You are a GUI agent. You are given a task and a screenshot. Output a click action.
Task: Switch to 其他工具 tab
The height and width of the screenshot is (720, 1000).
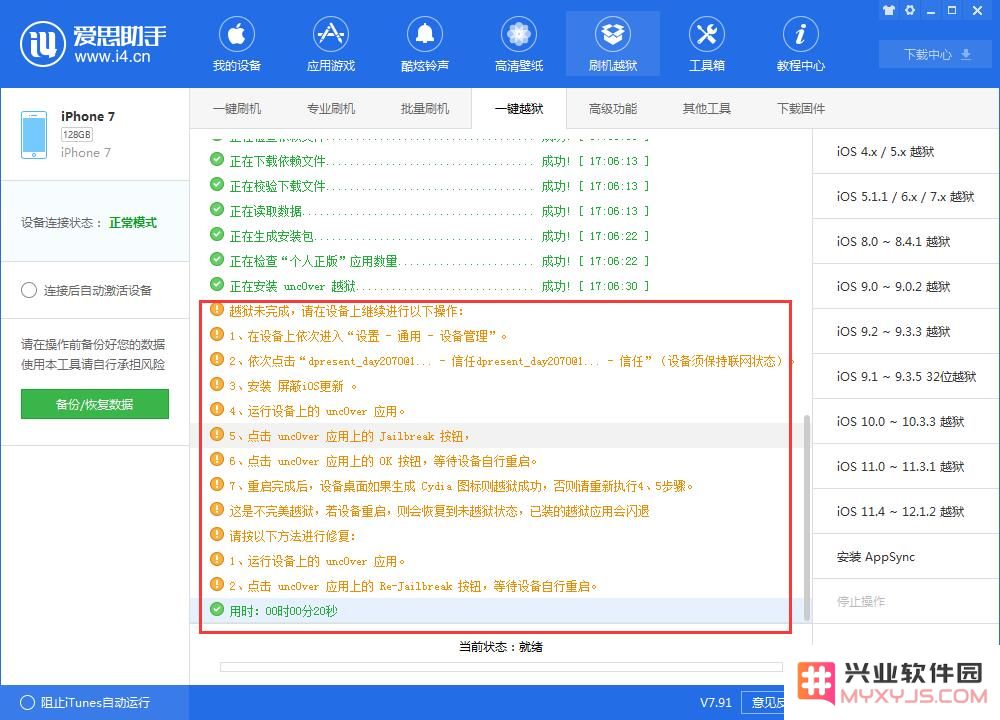(x=707, y=108)
